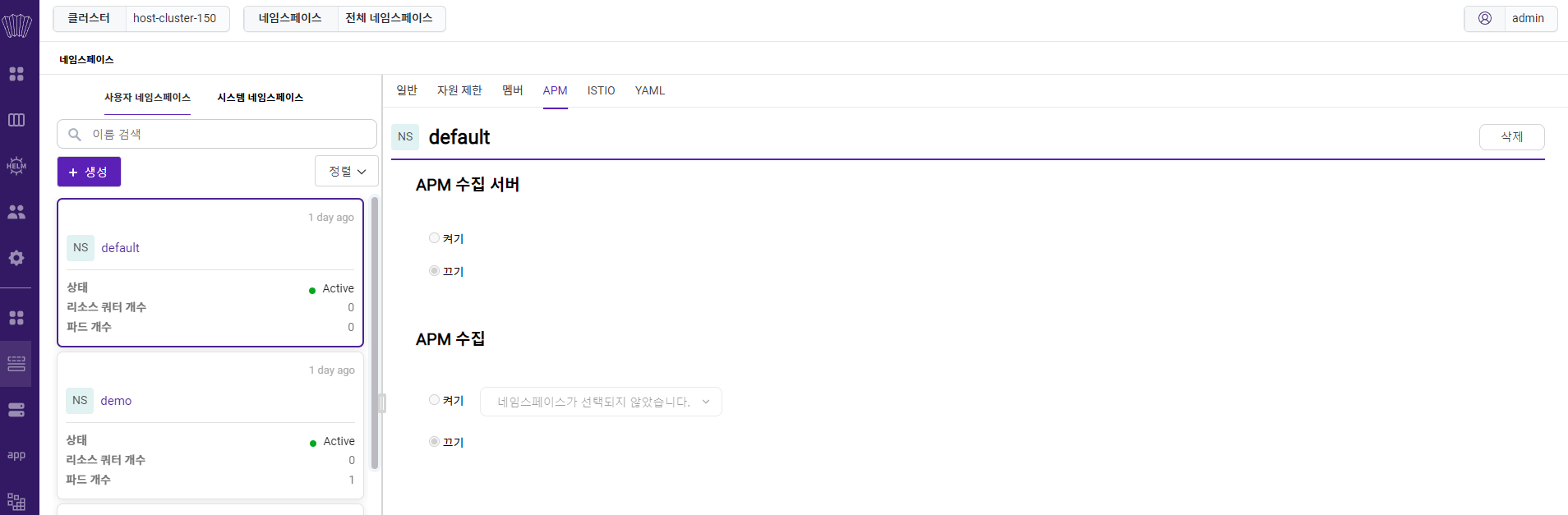Open the 멤버 tab
The height and width of the screenshot is (515, 1568).
click(513, 90)
